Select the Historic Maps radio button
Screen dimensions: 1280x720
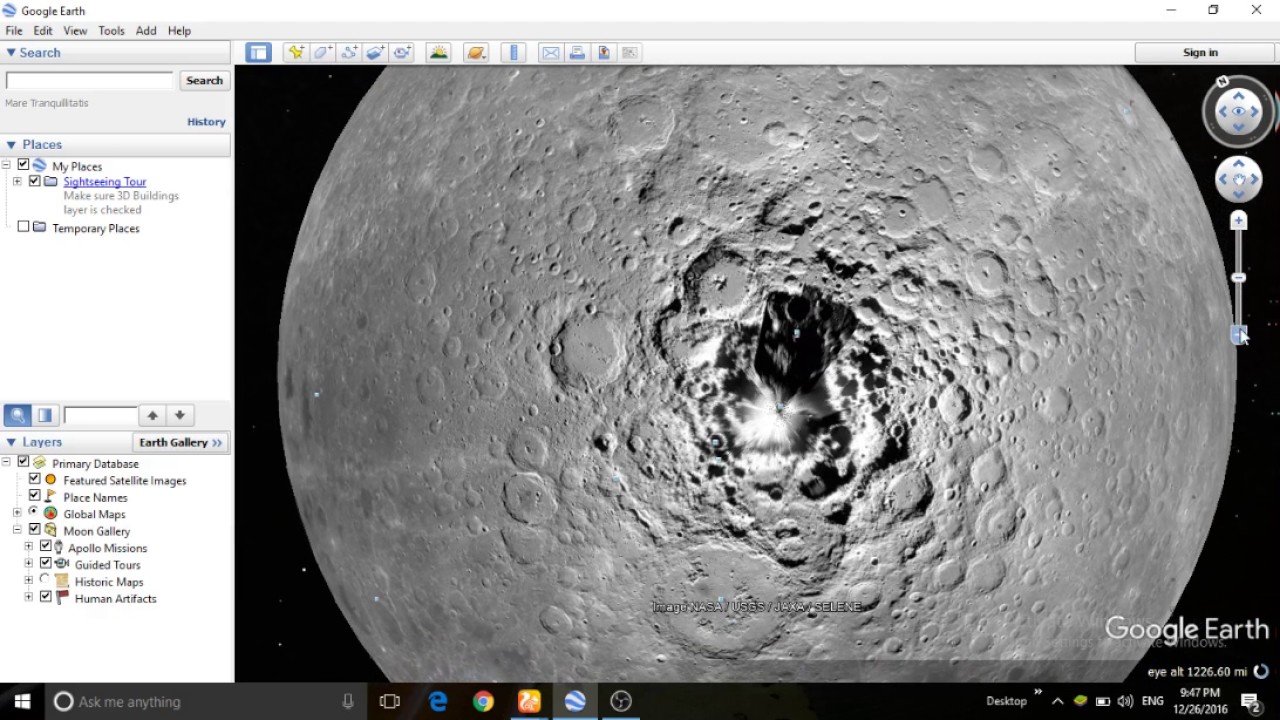tap(45, 581)
